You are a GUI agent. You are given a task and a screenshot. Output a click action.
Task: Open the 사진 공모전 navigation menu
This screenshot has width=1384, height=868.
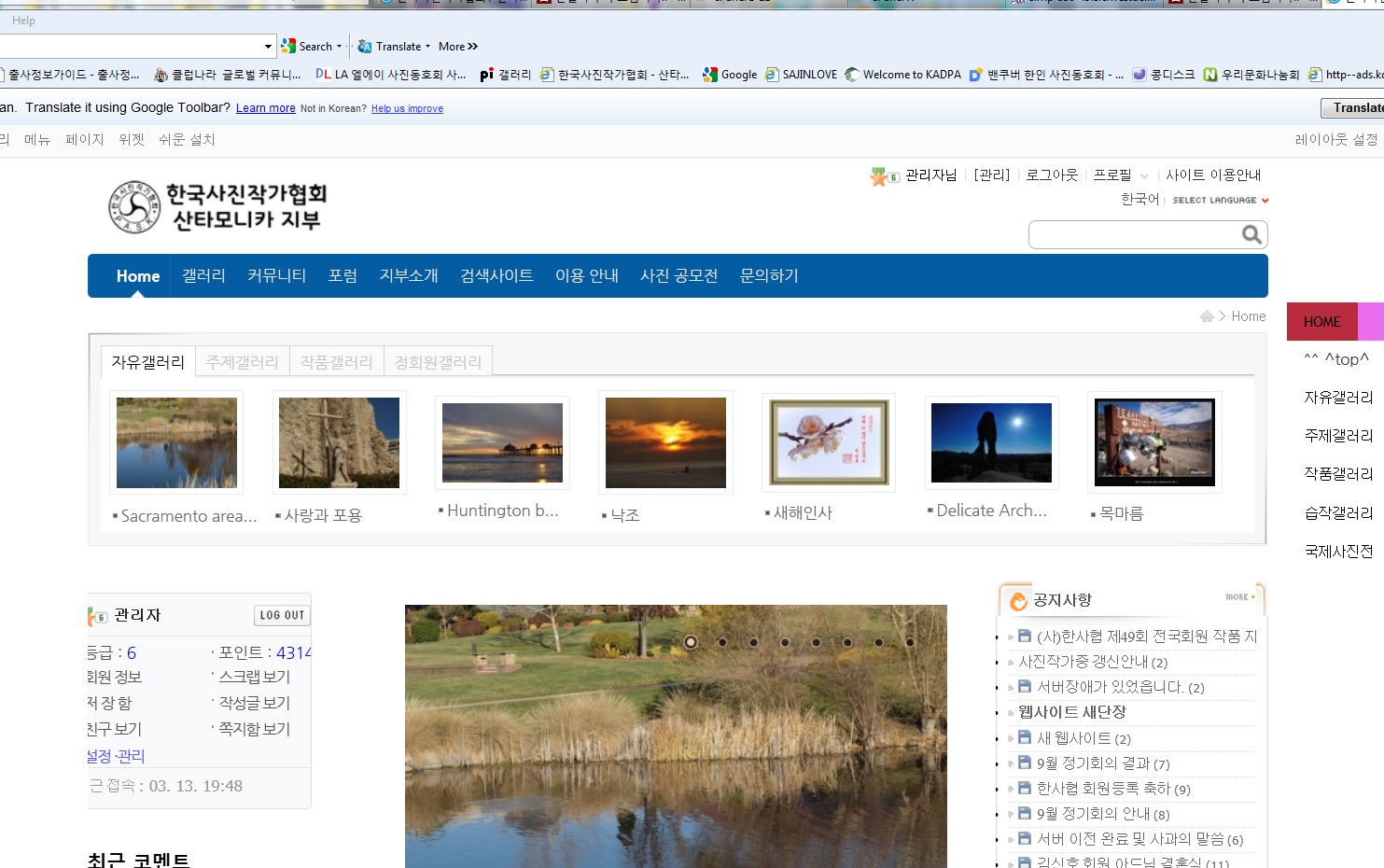[x=678, y=276]
